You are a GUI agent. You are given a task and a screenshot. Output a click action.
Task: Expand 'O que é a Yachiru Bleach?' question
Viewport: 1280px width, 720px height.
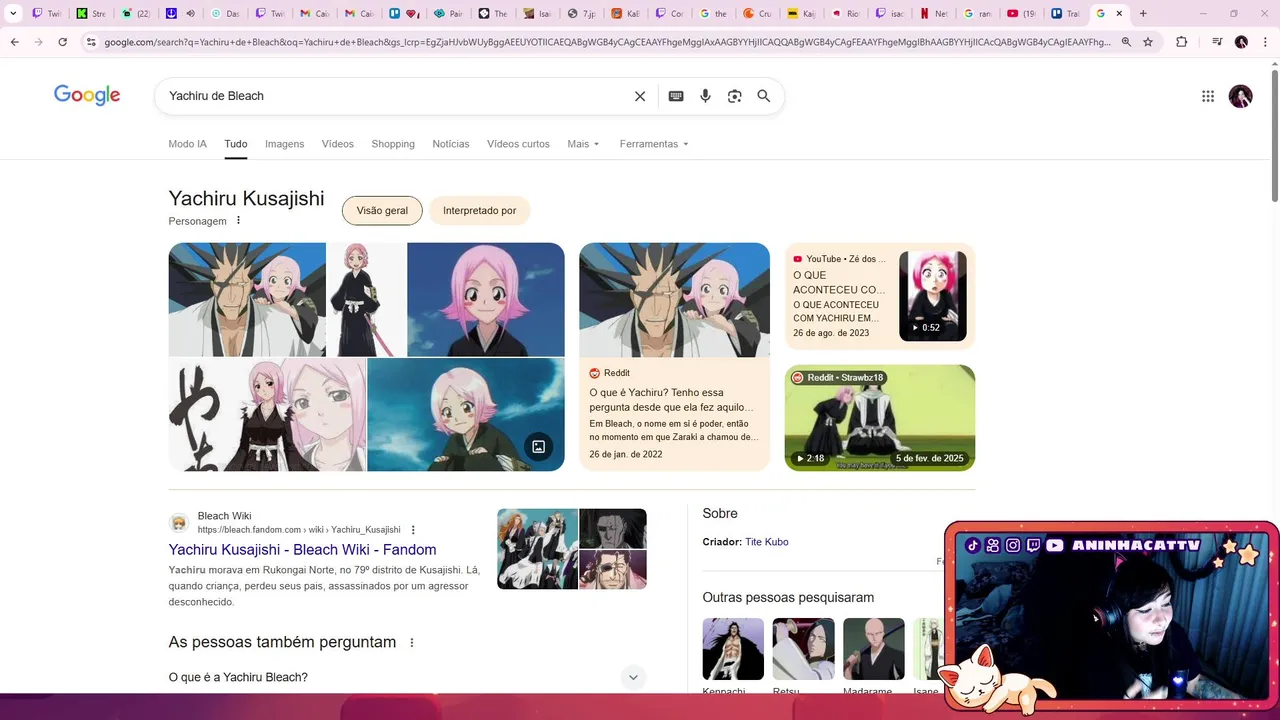tap(407, 677)
